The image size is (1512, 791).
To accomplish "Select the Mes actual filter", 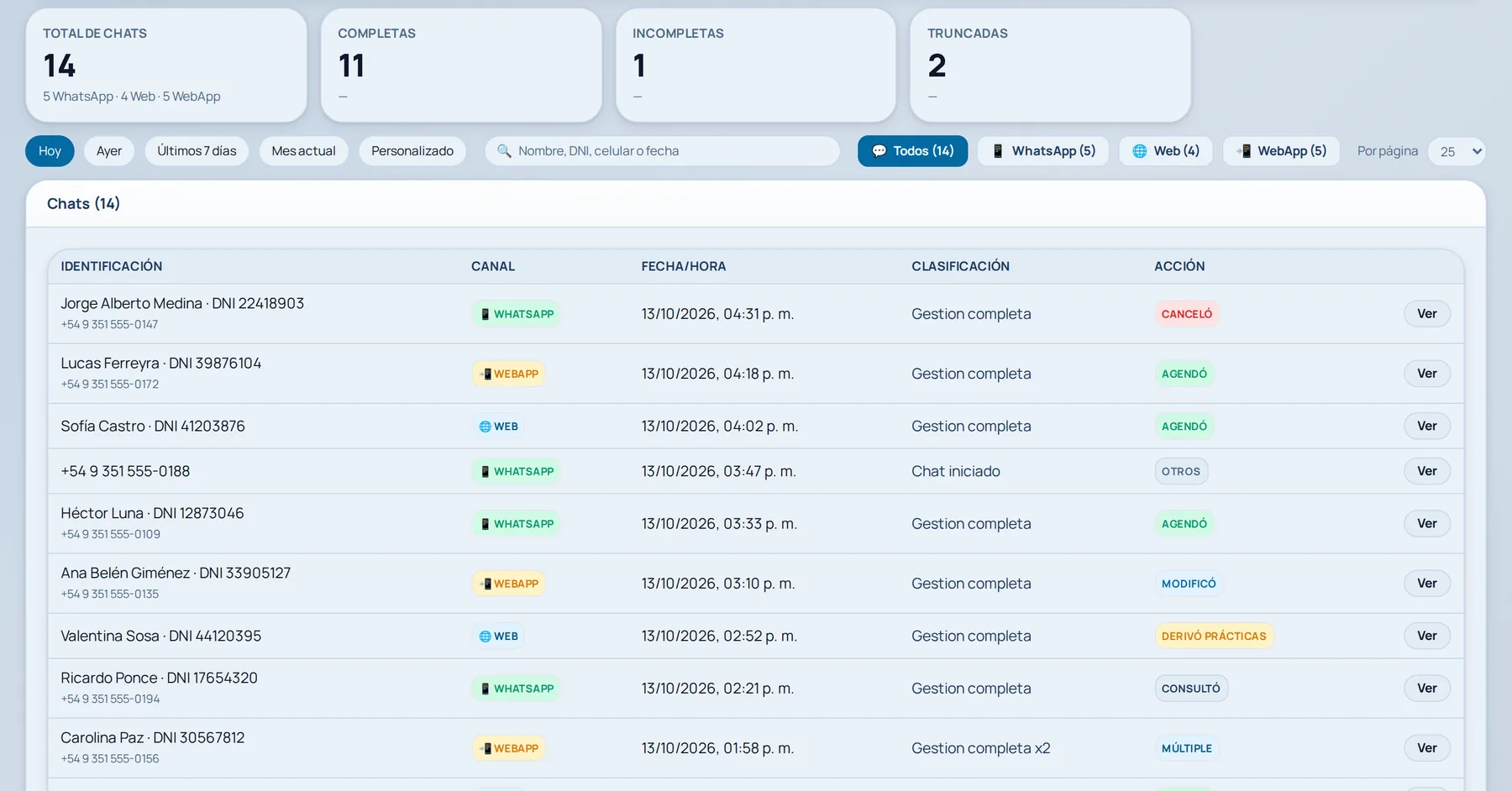I will point(304,151).
